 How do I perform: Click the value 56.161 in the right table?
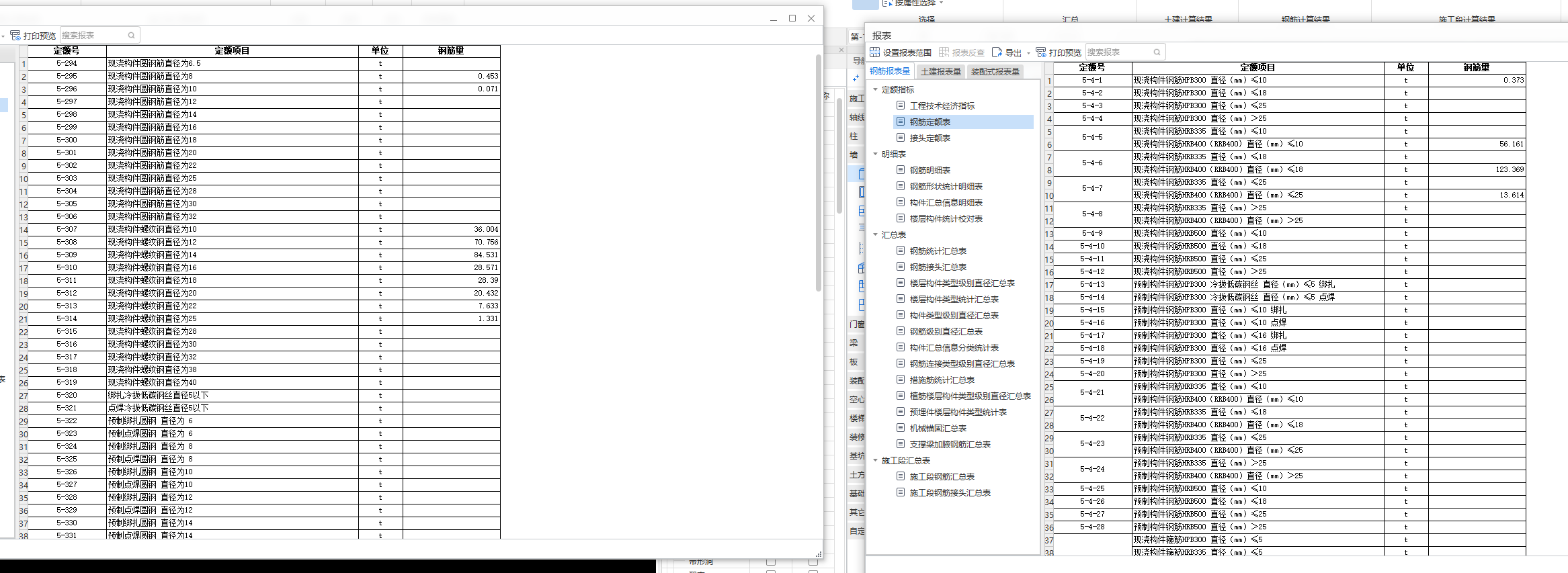pos(1512,144)
